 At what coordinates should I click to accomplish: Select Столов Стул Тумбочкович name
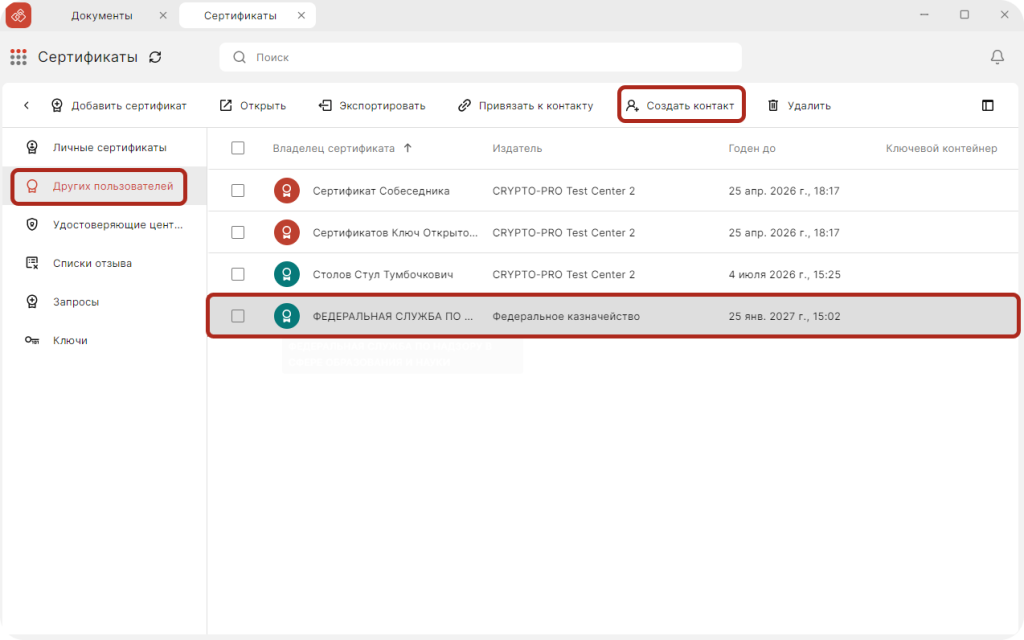[383, 274]
